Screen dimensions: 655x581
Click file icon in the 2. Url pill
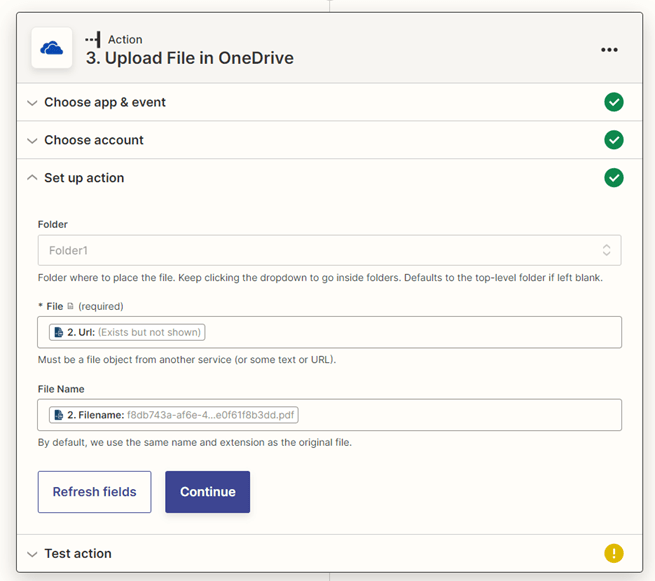[59, 332]
